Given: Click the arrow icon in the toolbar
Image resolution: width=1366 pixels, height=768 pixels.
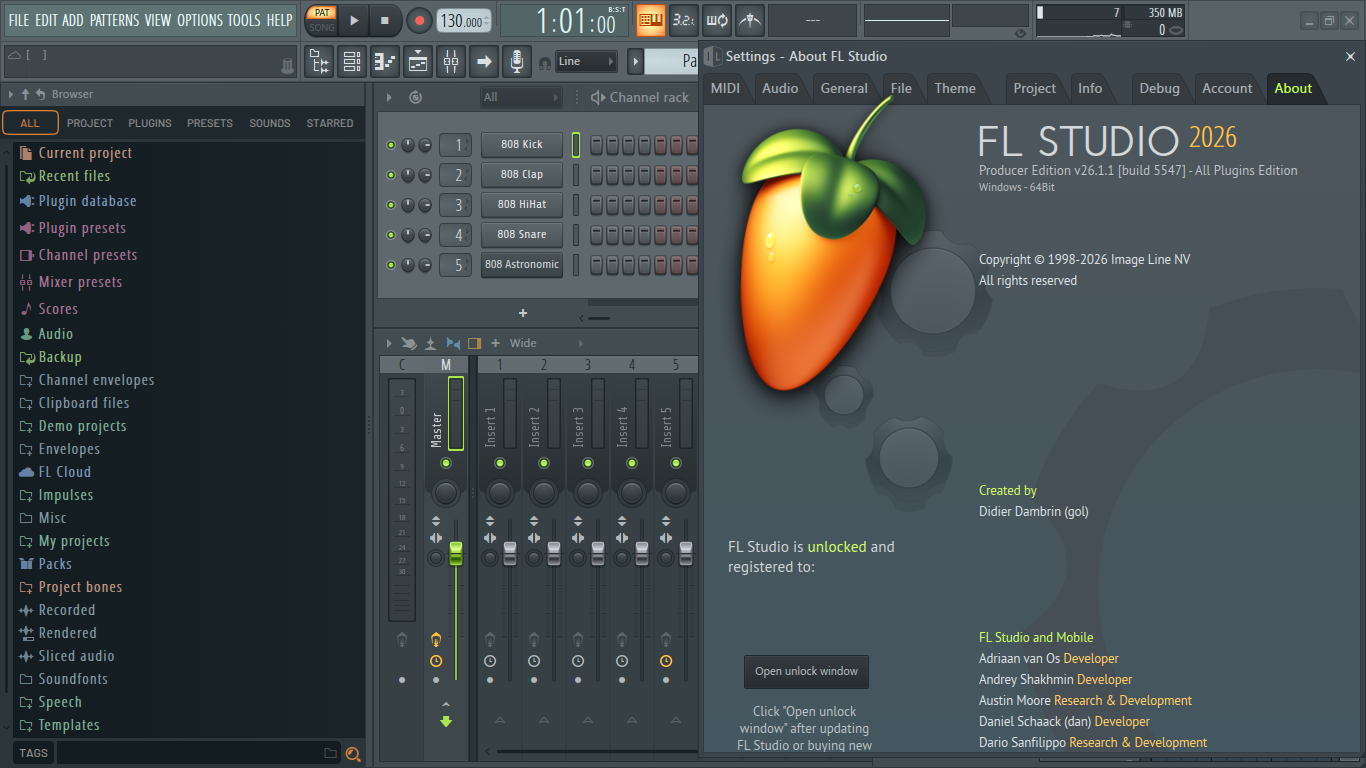Looking at the screenshot, I should (484, 62).
